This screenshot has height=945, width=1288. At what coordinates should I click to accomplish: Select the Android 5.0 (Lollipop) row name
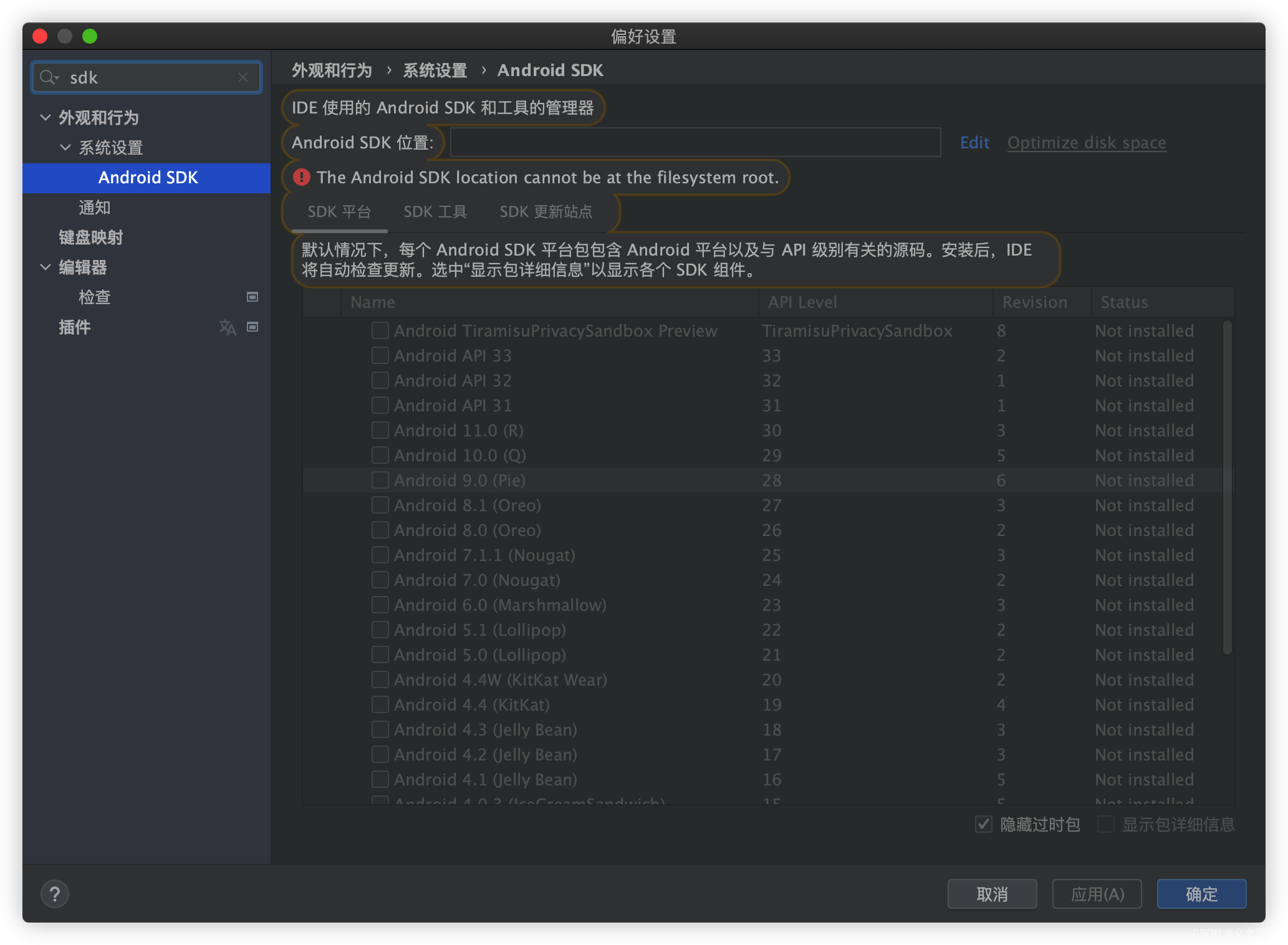(480, 655)
